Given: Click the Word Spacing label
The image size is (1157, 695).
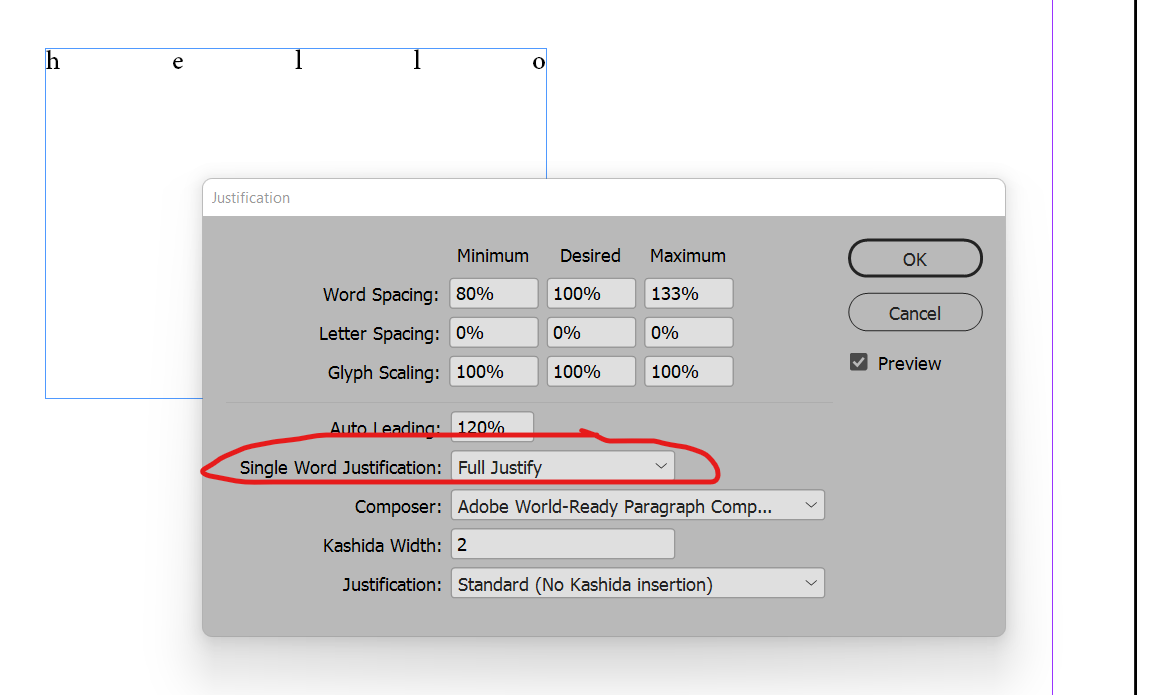Looking at the screenshot, I should 380,295.
